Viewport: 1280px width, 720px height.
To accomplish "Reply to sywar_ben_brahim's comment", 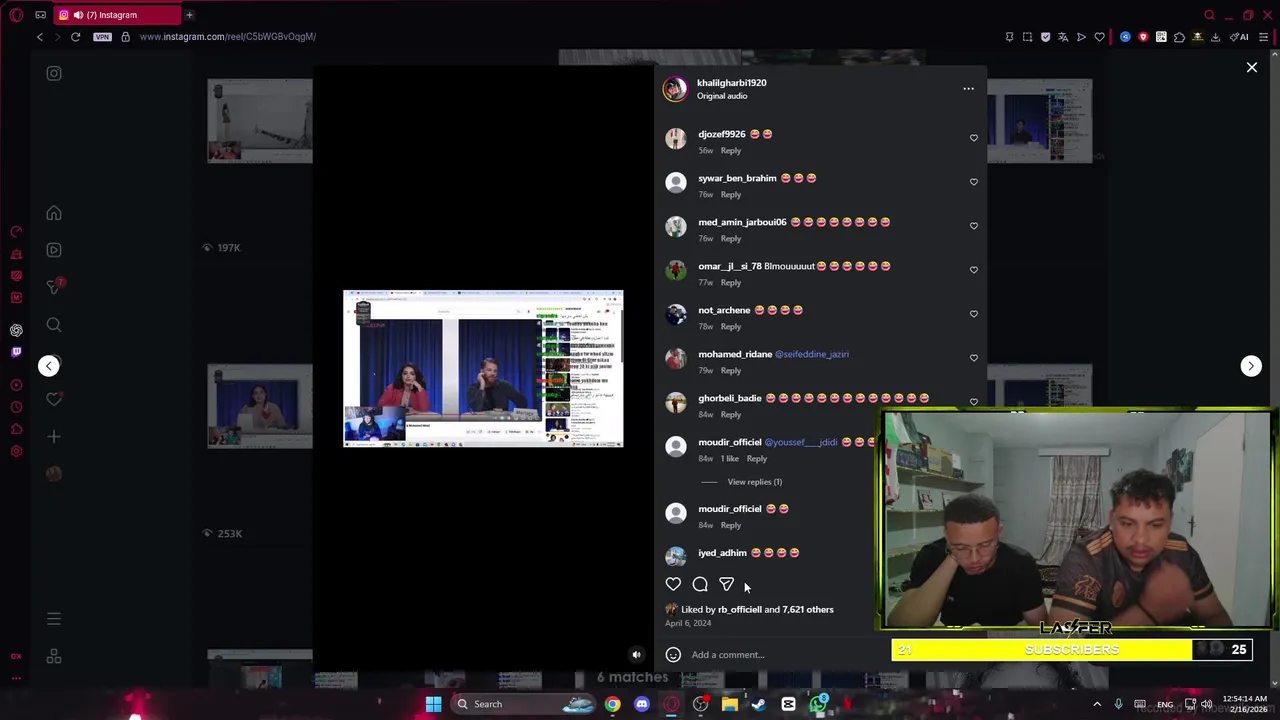I will pos(731,195).
